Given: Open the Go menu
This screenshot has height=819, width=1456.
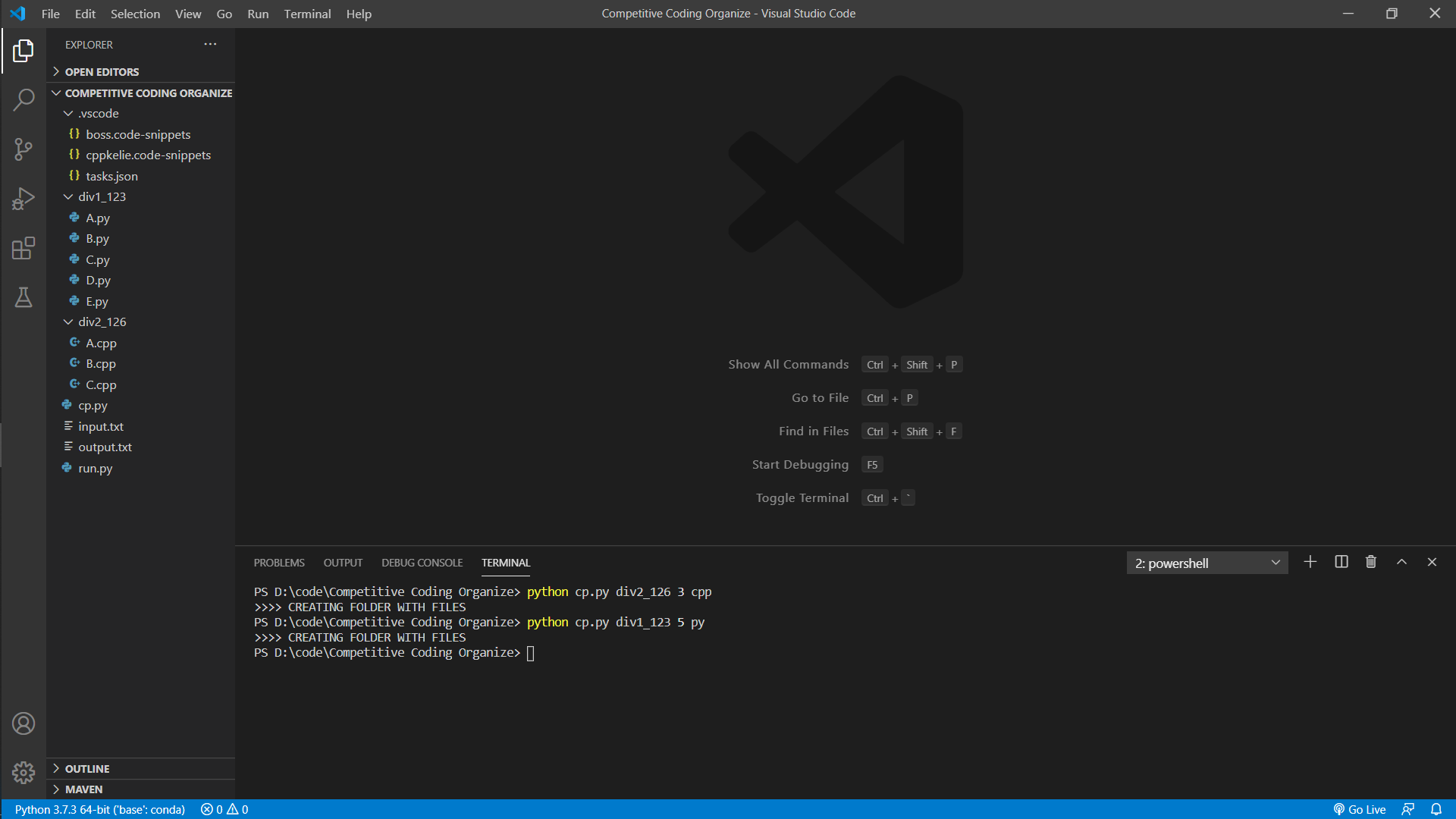Looking at the screenshot, I should [224, 14].
